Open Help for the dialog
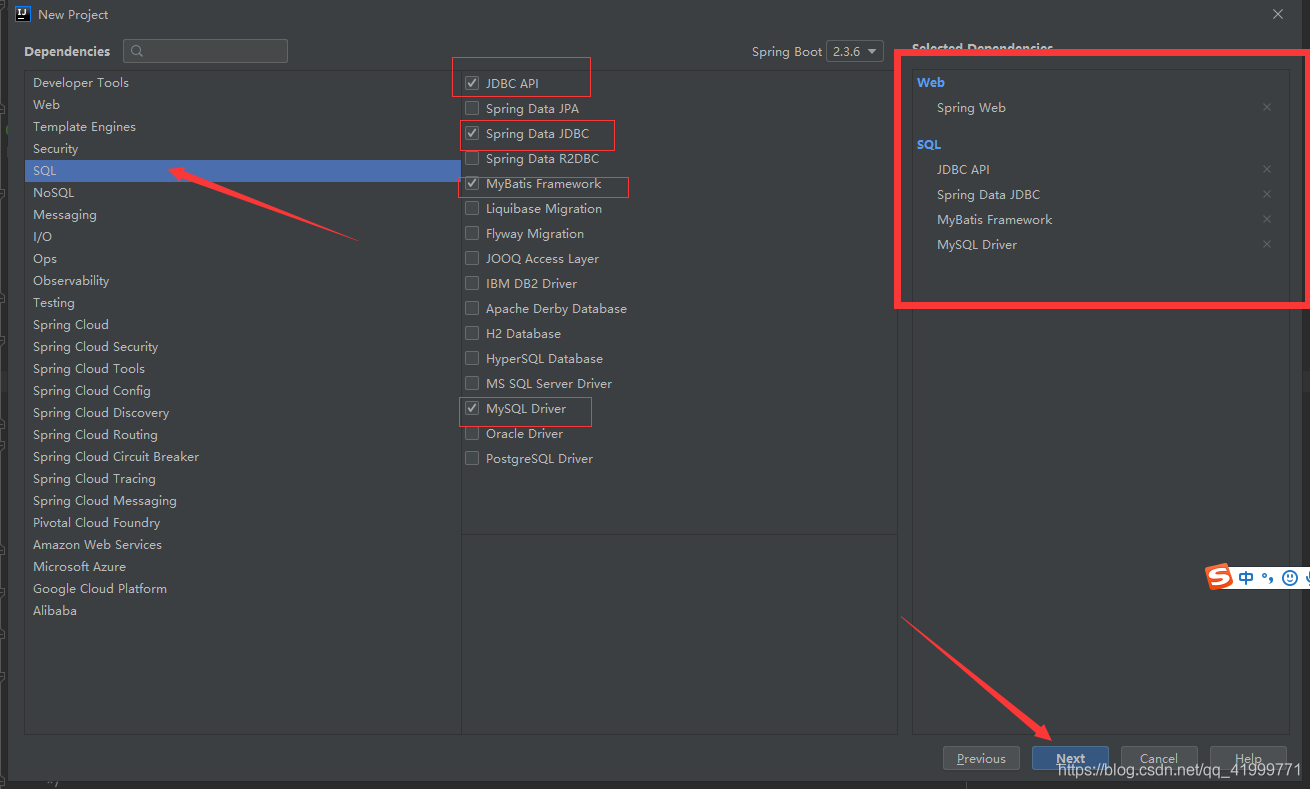The height and width of the screenshot is (789, 1310). click(x=1248, y=758)
